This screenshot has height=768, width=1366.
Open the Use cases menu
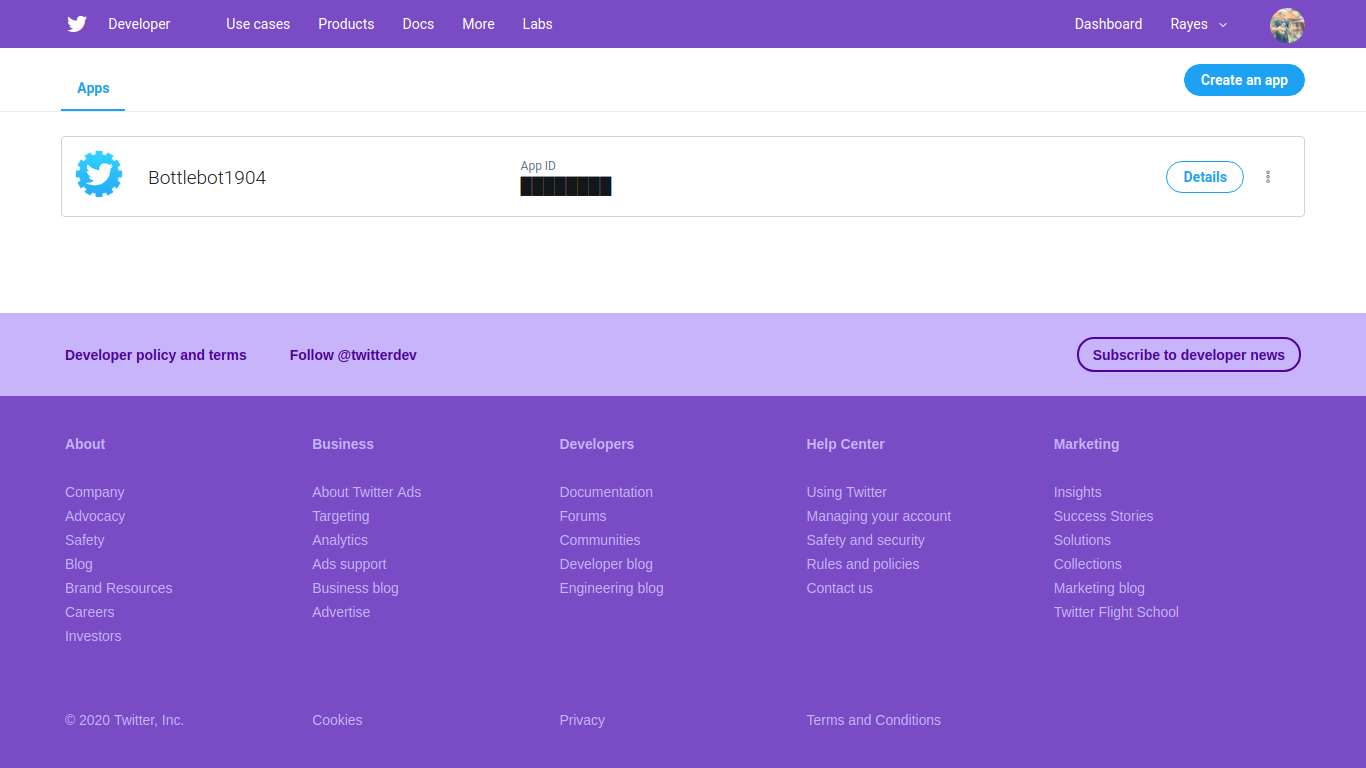[x=258, y=24]
